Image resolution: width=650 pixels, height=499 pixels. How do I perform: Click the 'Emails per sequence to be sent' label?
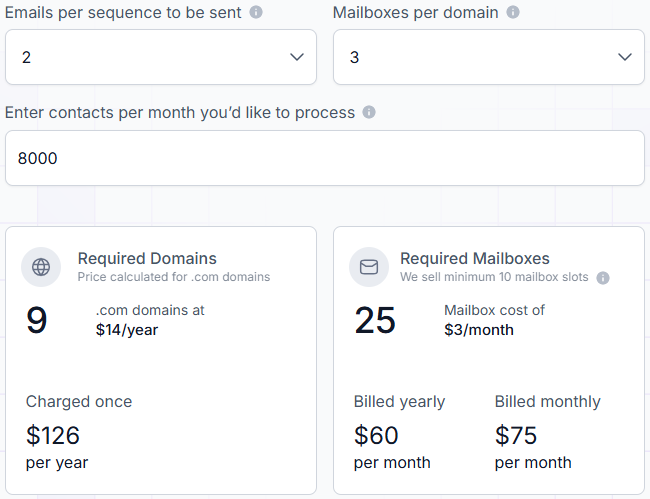(123, 12)
